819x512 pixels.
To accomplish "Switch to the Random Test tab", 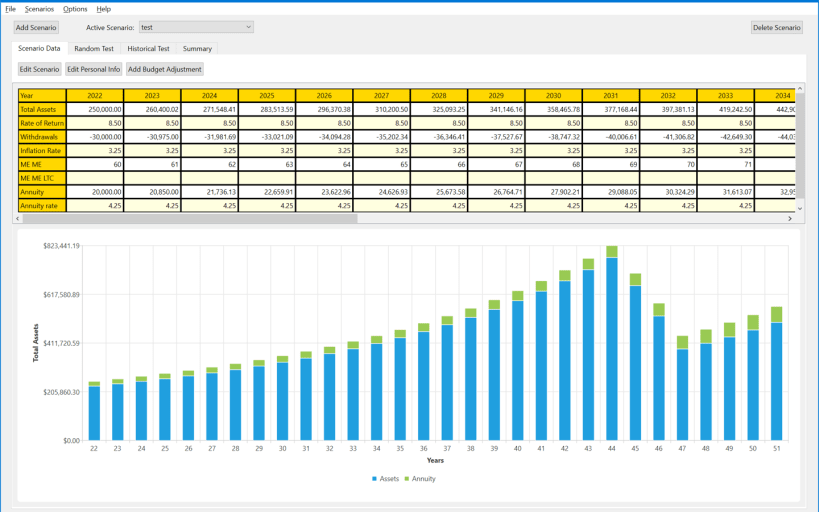I will coord(94,49).
